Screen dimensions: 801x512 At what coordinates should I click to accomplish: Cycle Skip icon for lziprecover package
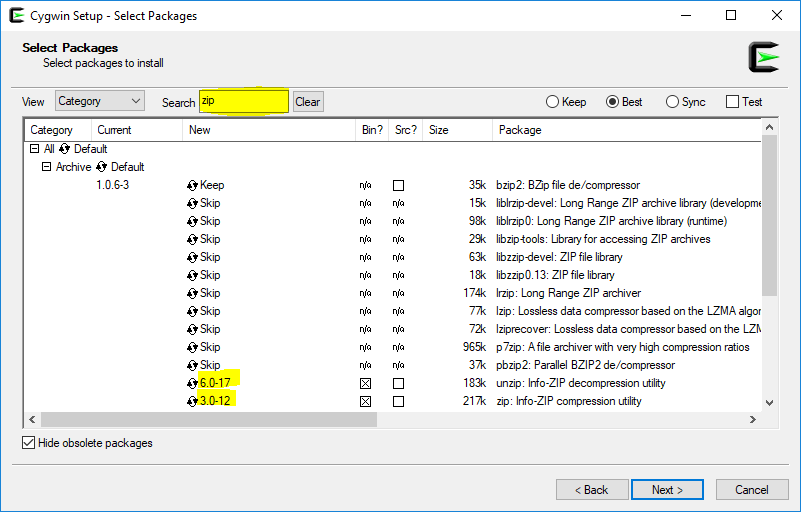[192, 329]
